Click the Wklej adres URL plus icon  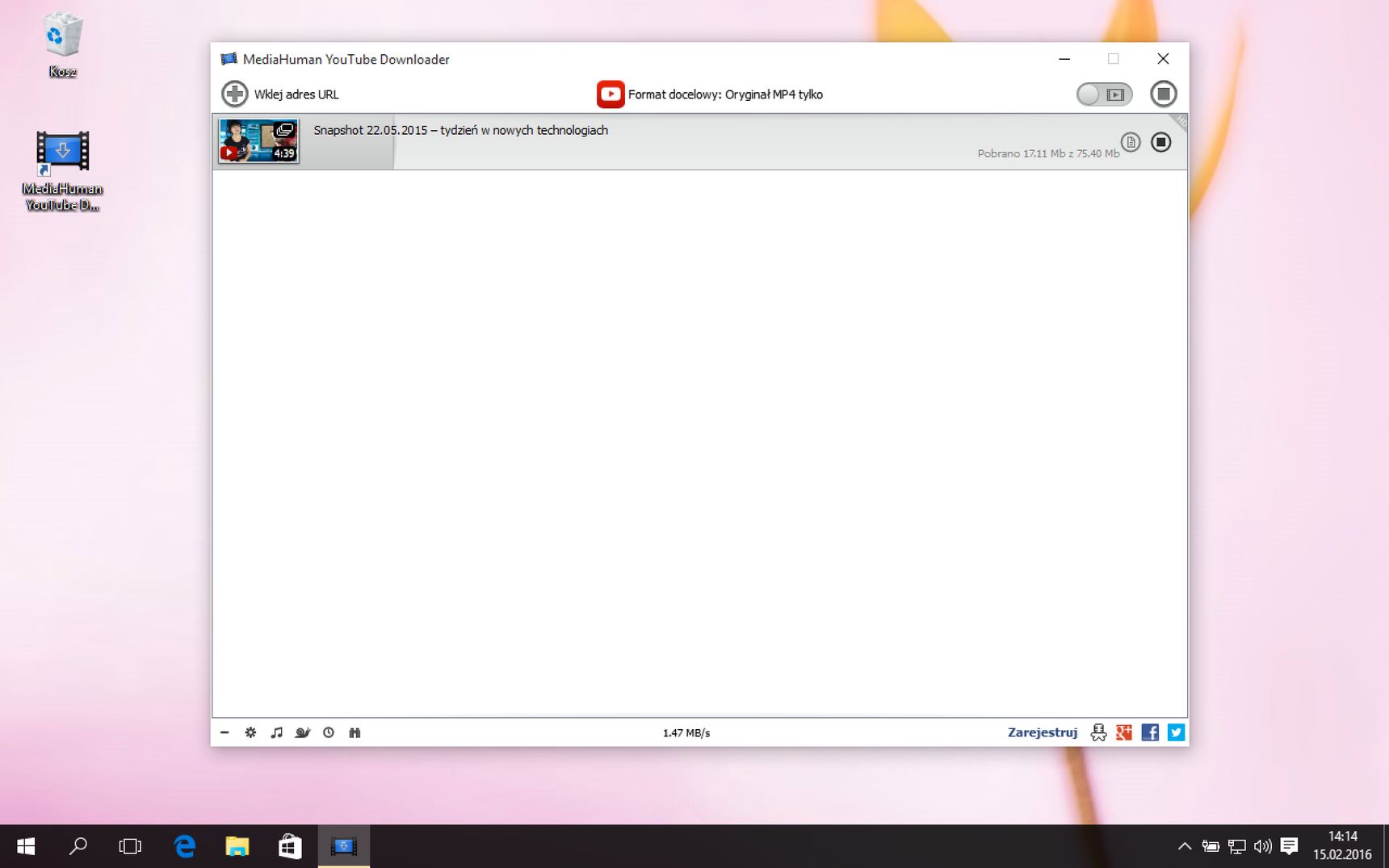(235, 94)
